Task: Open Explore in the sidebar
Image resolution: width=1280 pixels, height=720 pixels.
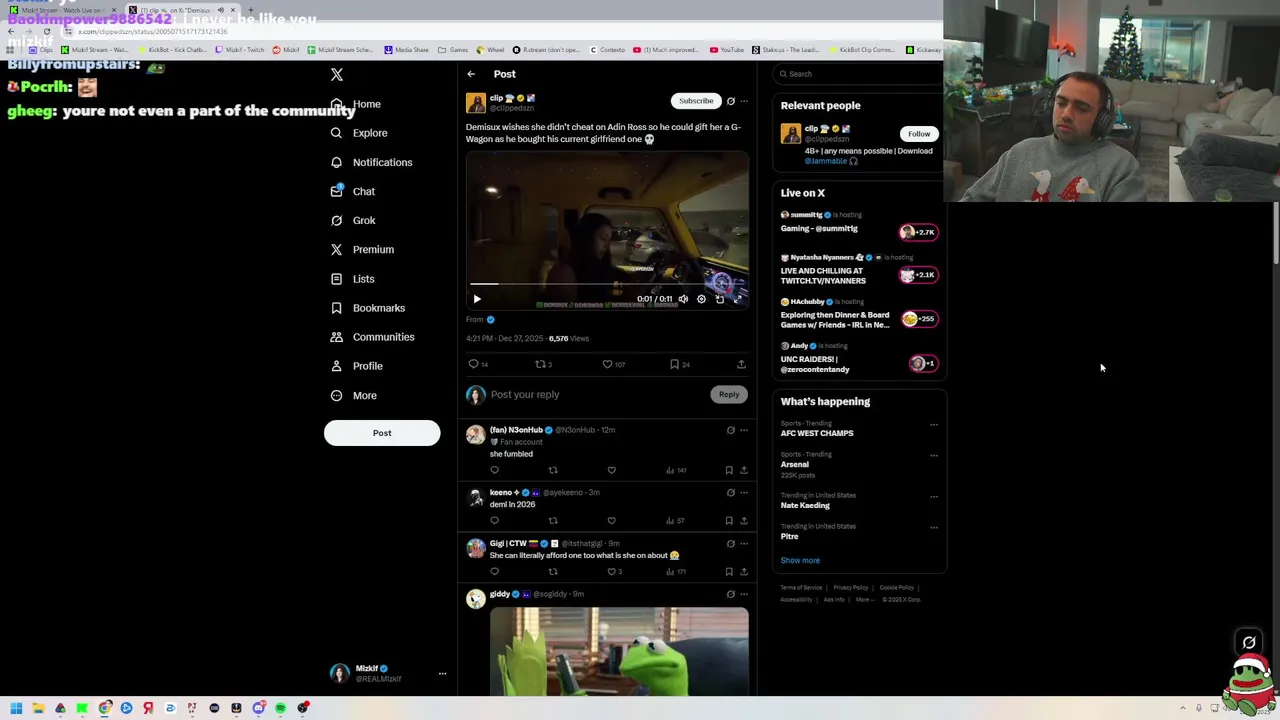Action: coord(359,133)
